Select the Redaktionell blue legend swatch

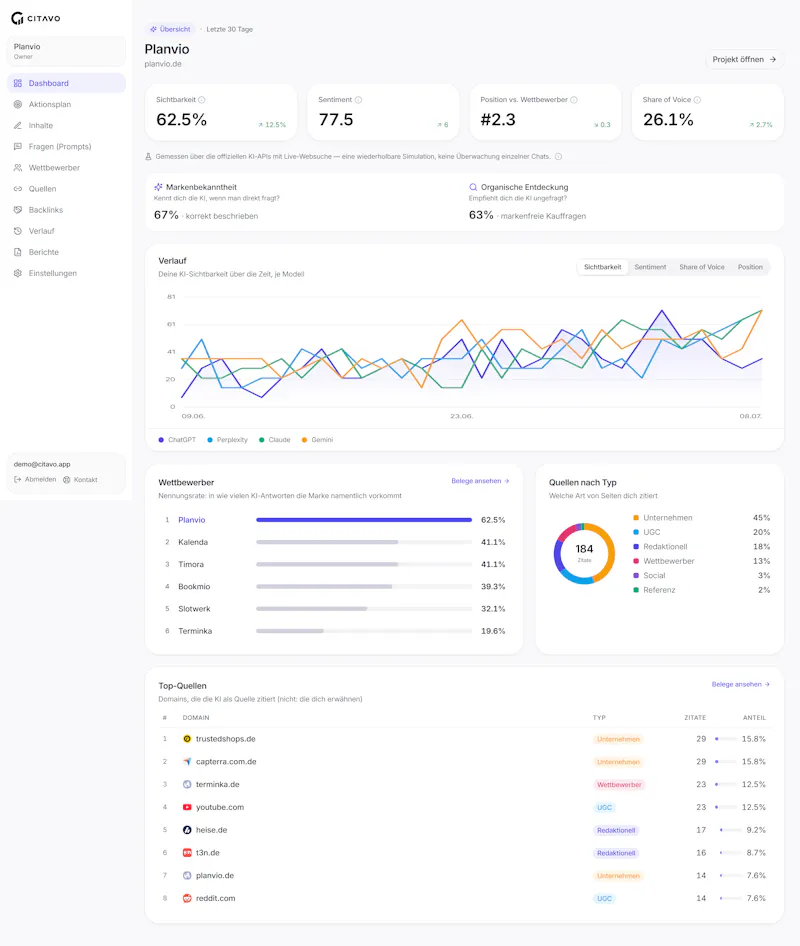(x=636, y=547)
